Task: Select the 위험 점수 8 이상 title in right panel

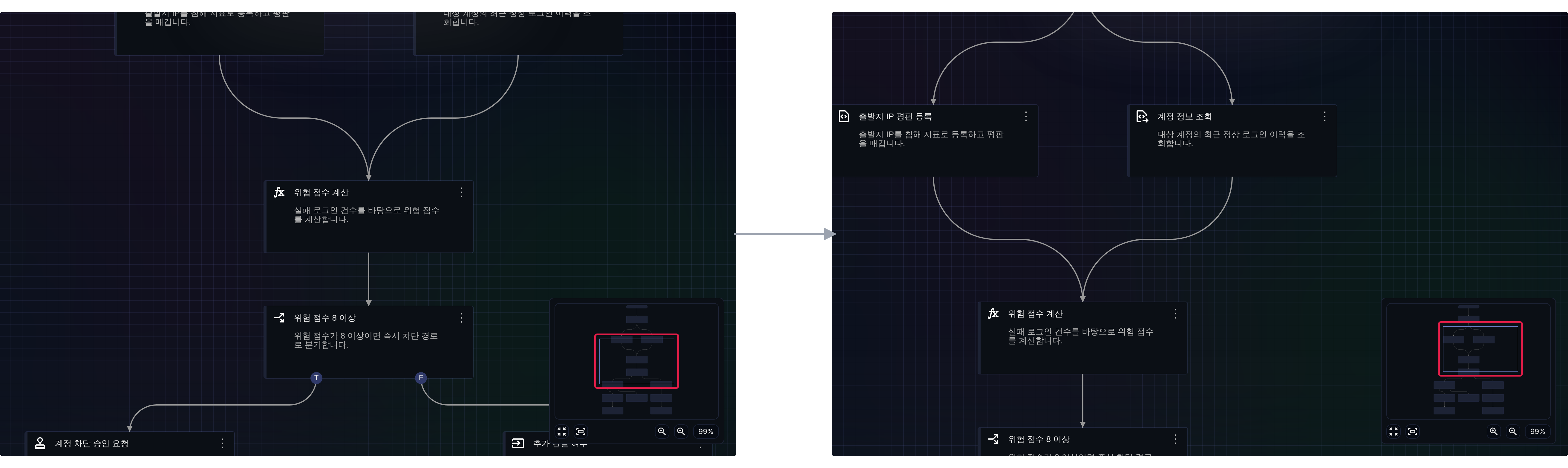Action: click(x=1039, y=439)
